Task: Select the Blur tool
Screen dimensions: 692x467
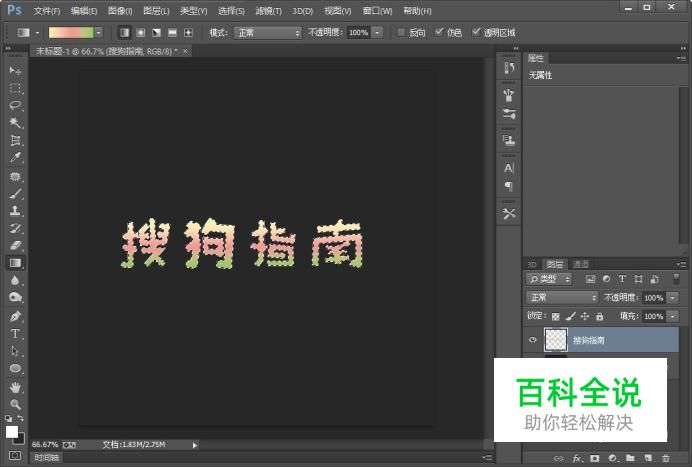Action: [x=15, y=281]
